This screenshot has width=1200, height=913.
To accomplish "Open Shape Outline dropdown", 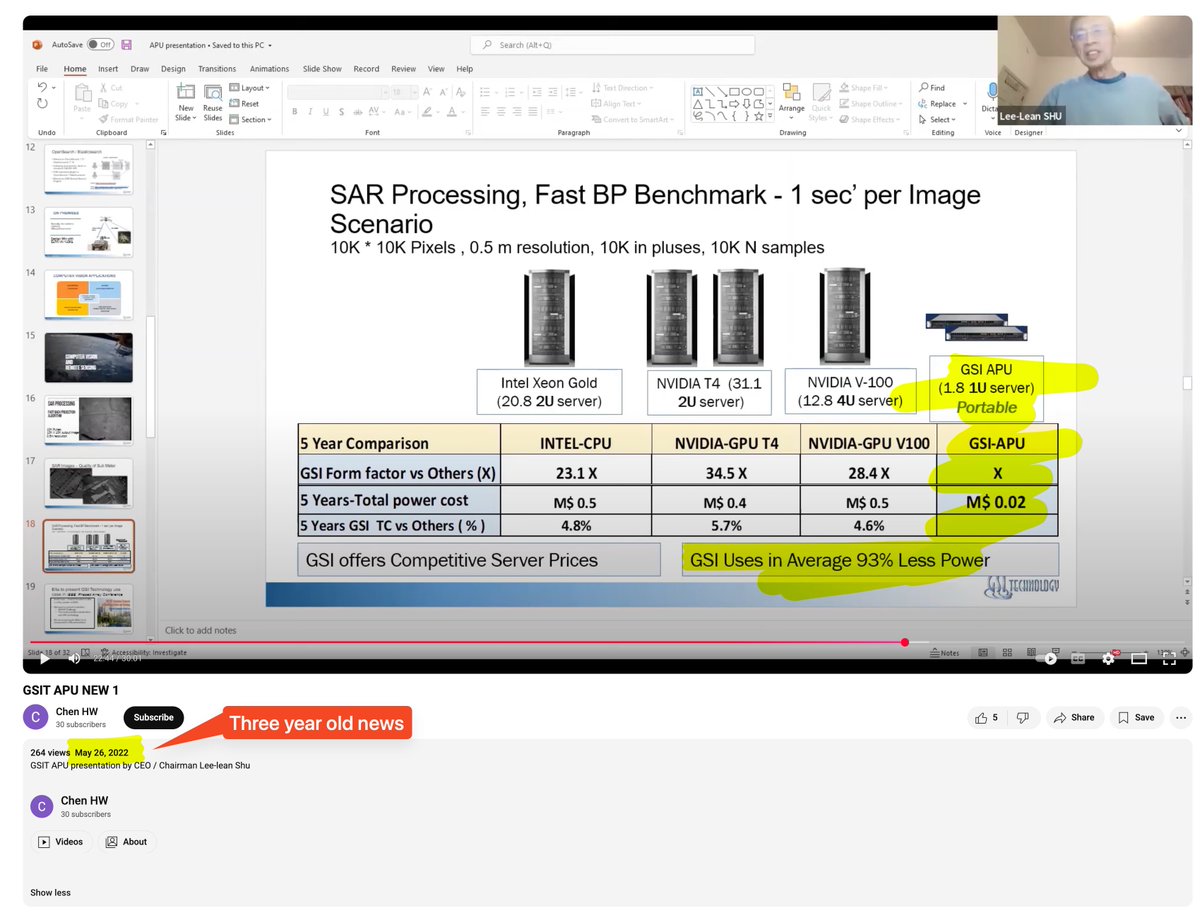I will tap(872, 104).
